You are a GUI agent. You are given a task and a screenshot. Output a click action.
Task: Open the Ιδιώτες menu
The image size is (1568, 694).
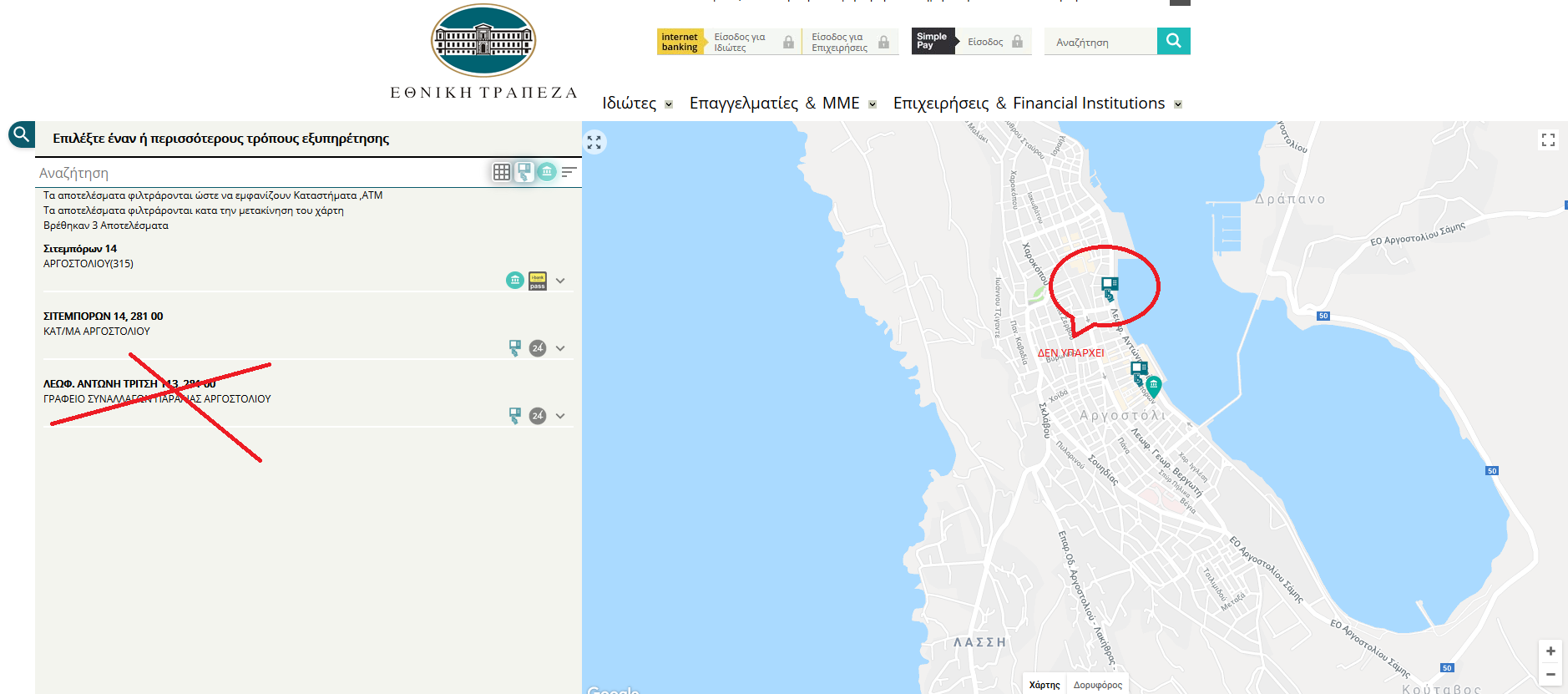pos(629,103)
